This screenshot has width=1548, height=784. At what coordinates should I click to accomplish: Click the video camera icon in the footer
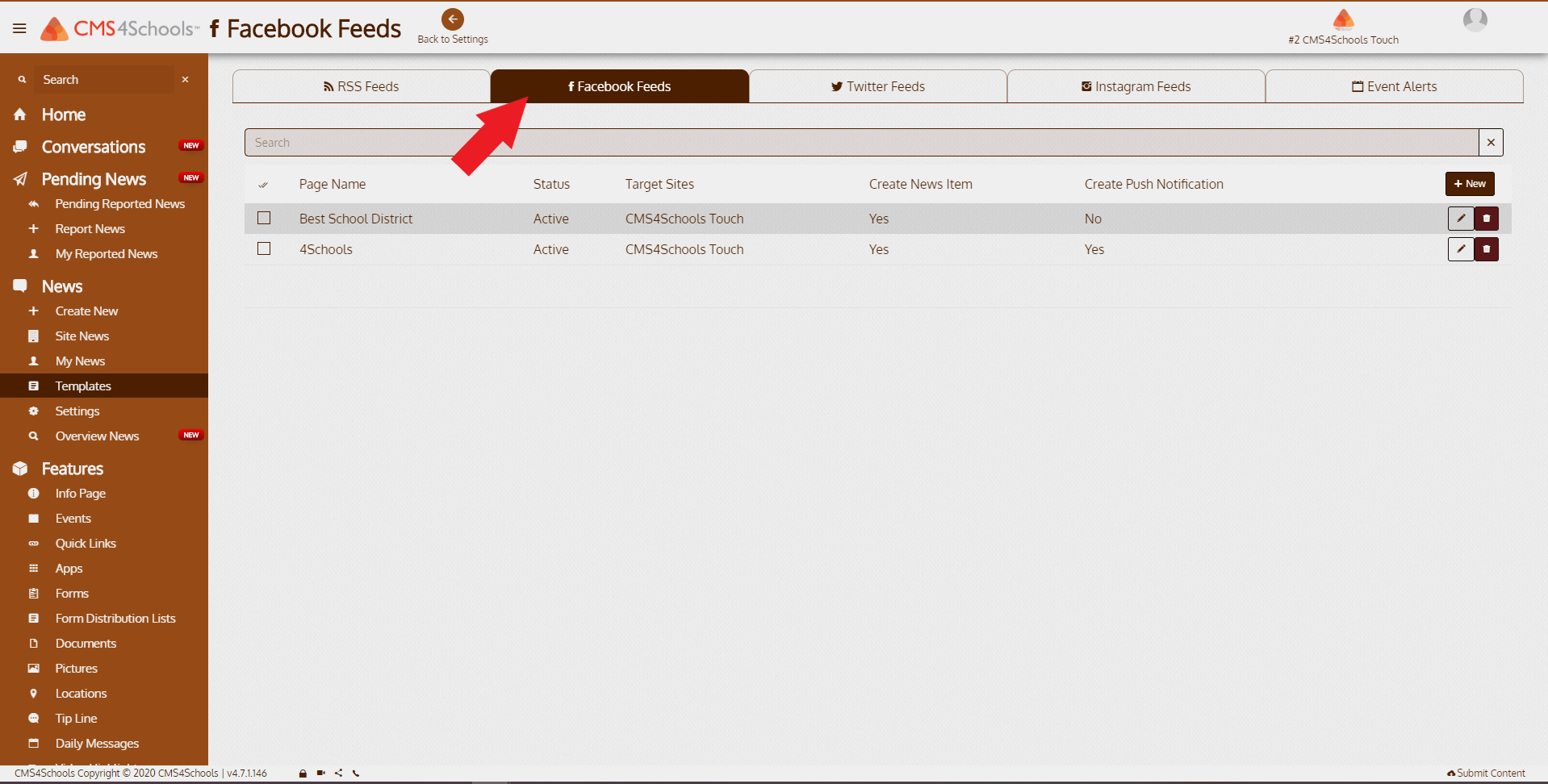point(320,774)
